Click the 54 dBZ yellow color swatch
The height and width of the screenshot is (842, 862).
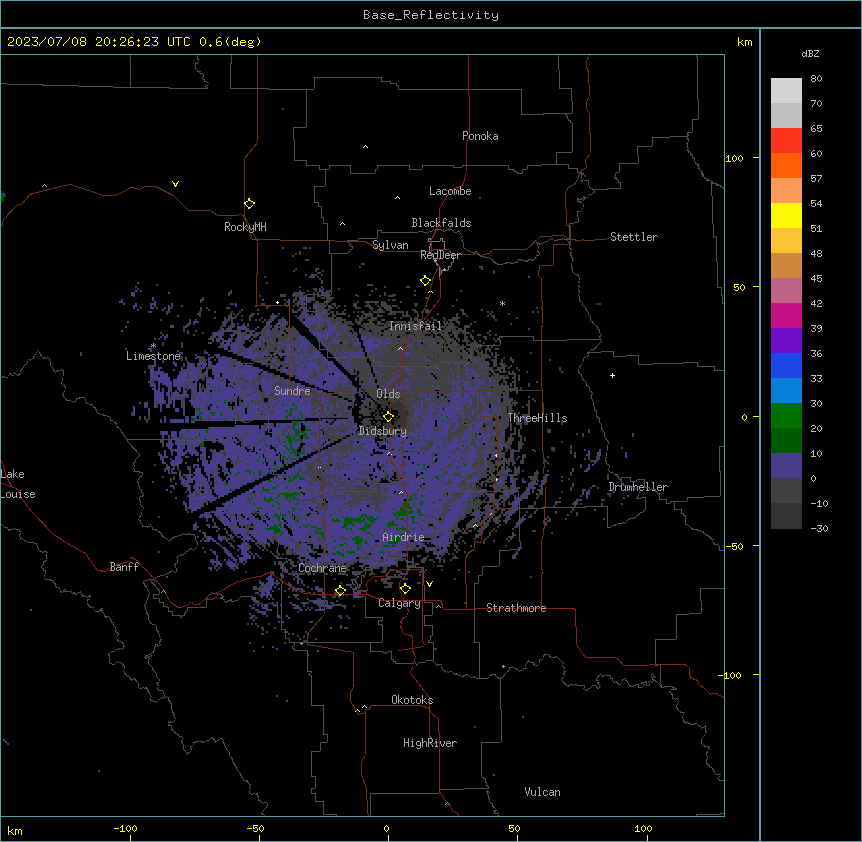786,215
